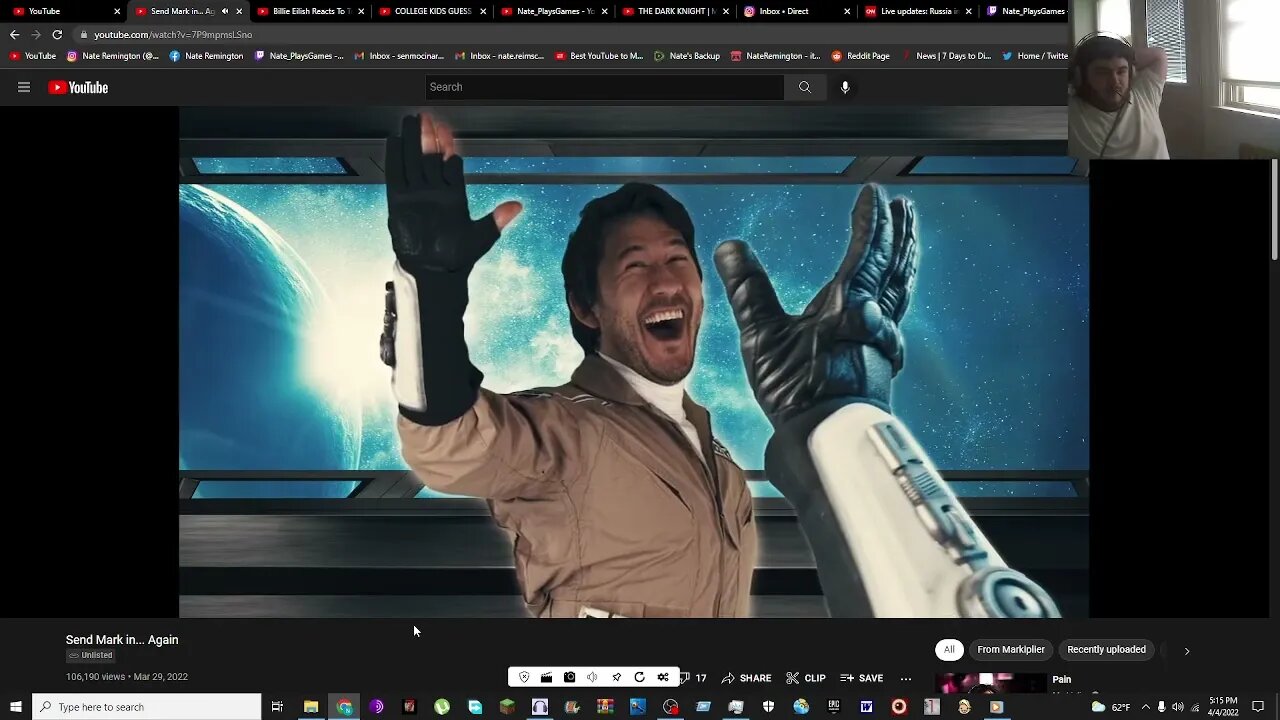Screen dimensions: 1280x720
Task: Select the THE DARK KNIGHT tab
Action: 676,11
